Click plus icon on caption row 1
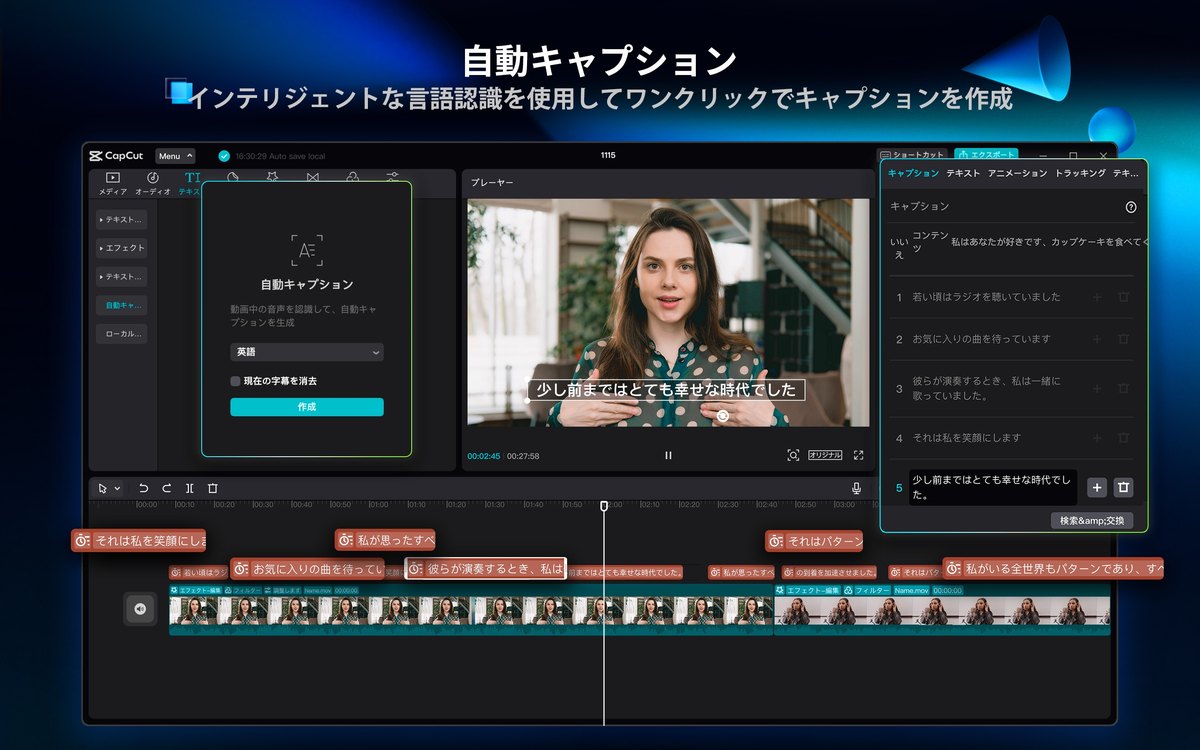The width and height of the screenshot is (1200, 750). (x=1097, y=297)
